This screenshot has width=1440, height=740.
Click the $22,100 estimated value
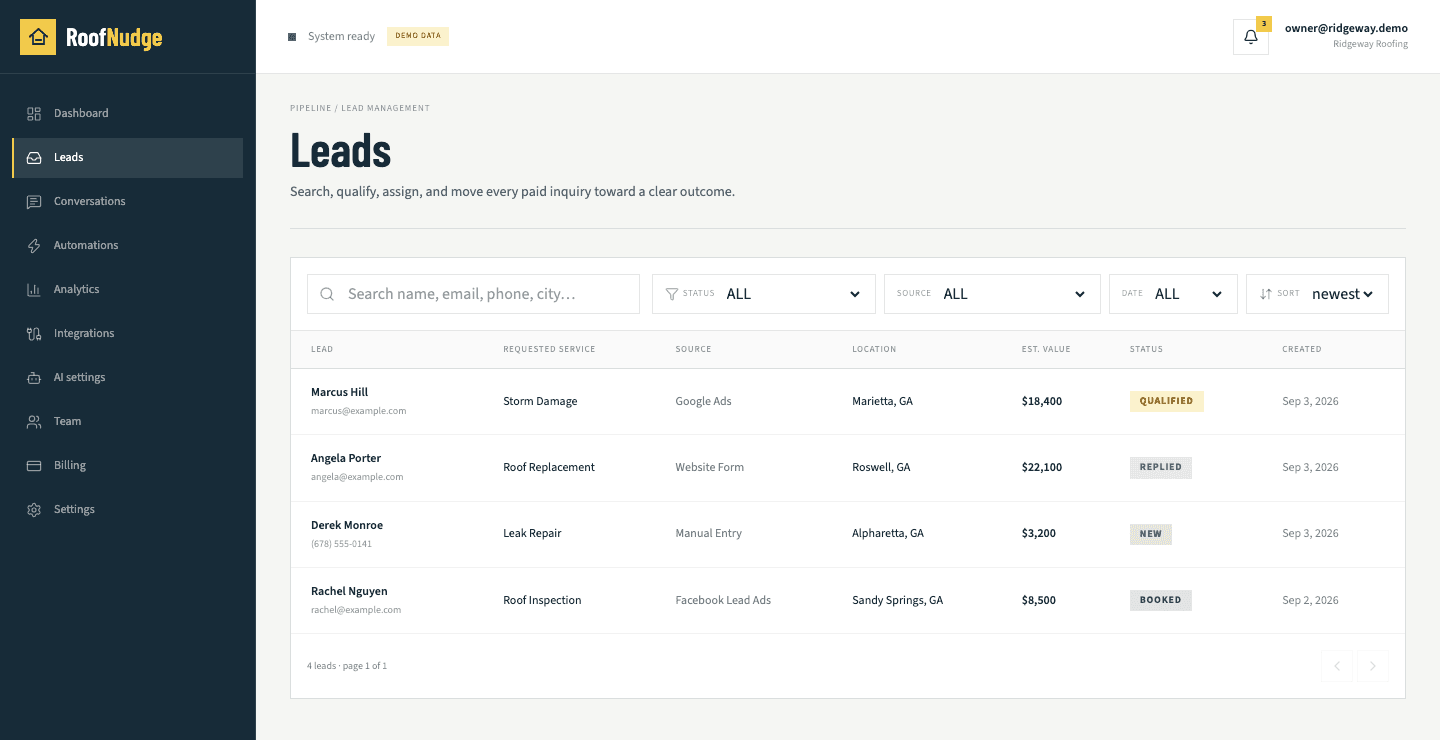tap(1042, 467)
